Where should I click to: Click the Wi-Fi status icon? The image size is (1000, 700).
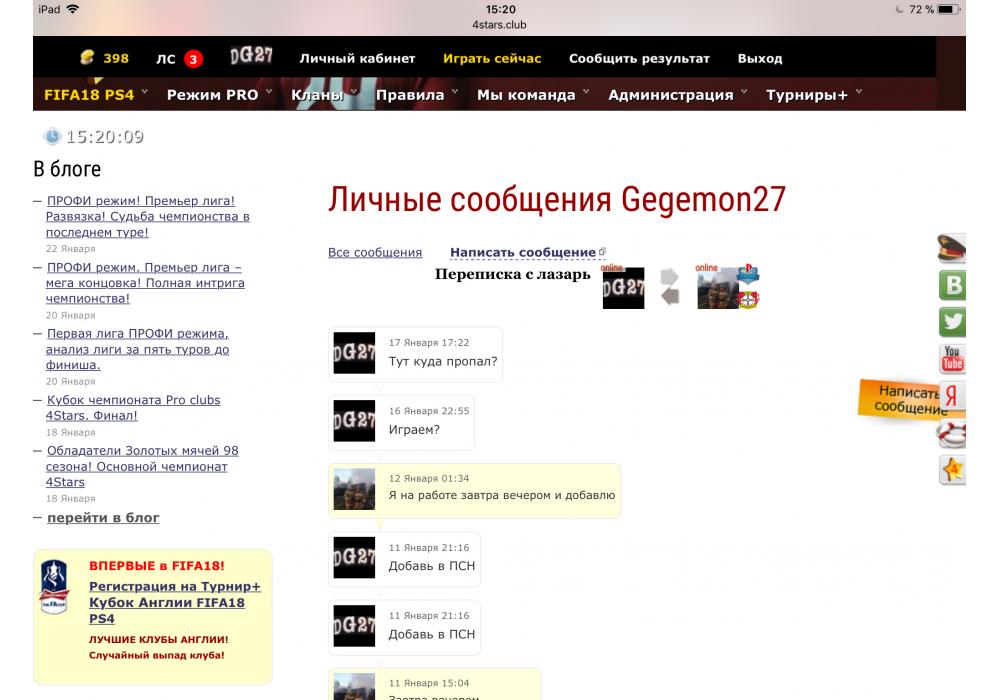click(73, 9)
